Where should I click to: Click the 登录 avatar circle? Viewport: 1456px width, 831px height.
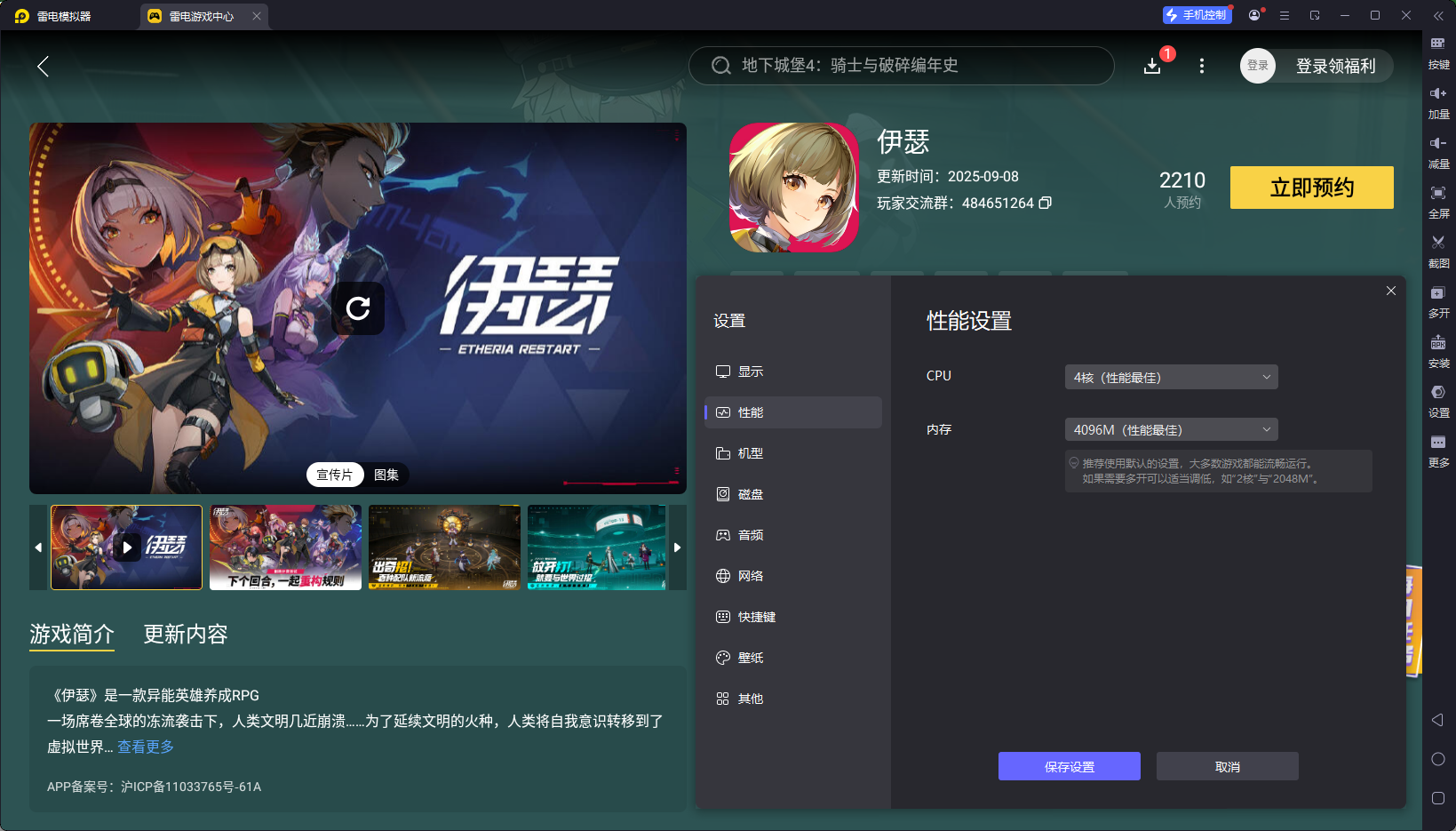pyautogui.click(x=1258, y=66)
